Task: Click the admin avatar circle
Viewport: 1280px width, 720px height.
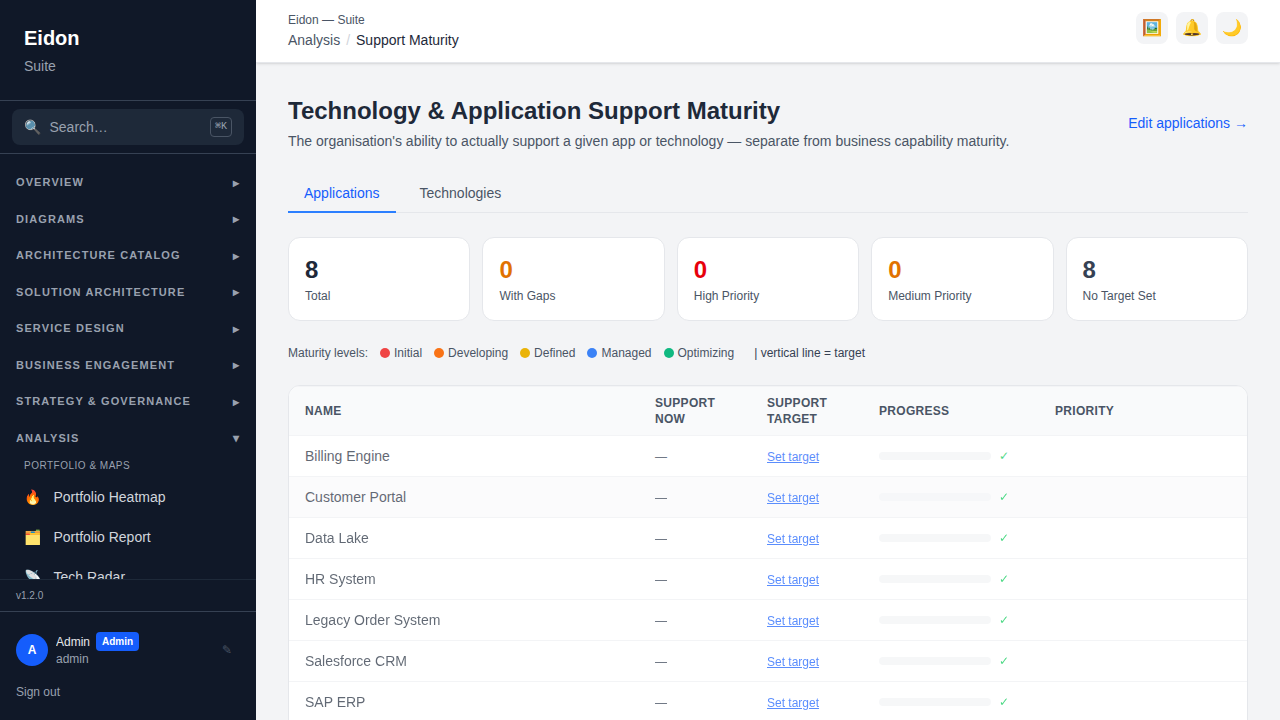Action: point(32,650)
